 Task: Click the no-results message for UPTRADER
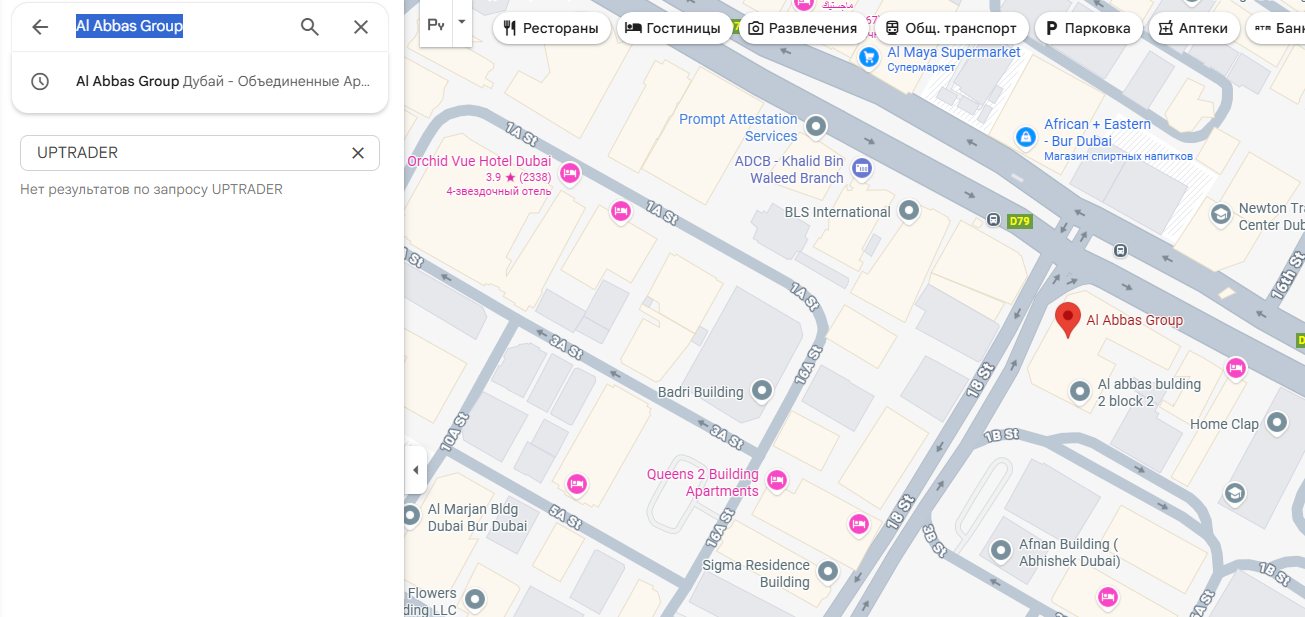(x=151, y=189)
